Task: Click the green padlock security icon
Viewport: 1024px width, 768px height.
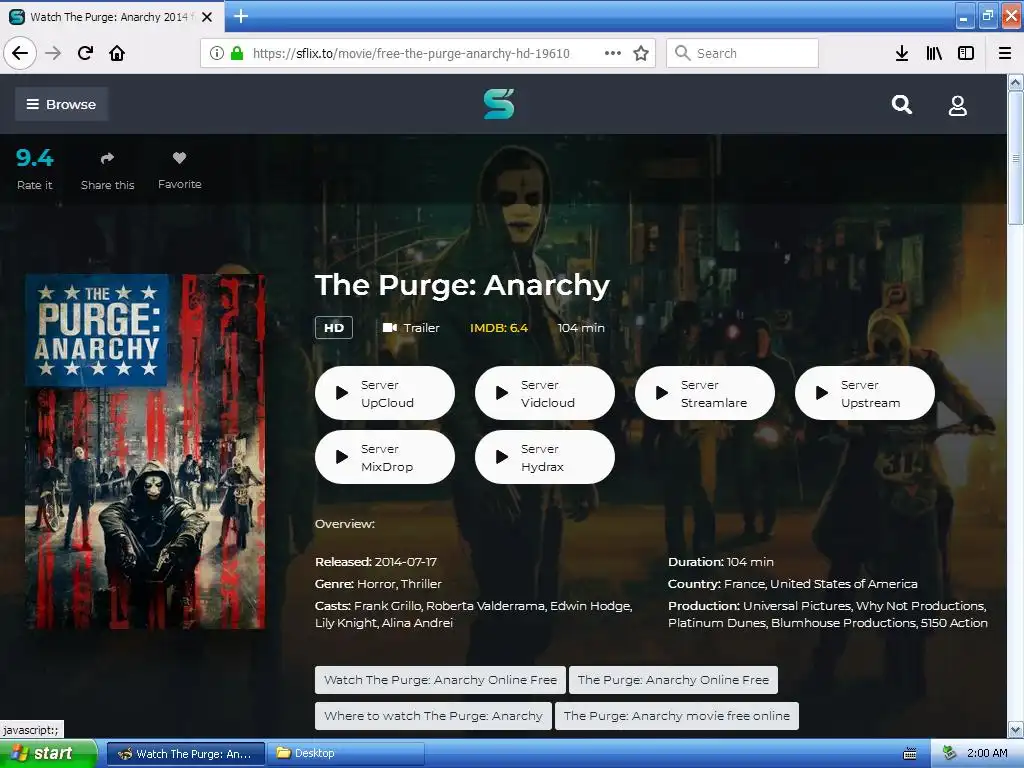Action: coord(236,53)
